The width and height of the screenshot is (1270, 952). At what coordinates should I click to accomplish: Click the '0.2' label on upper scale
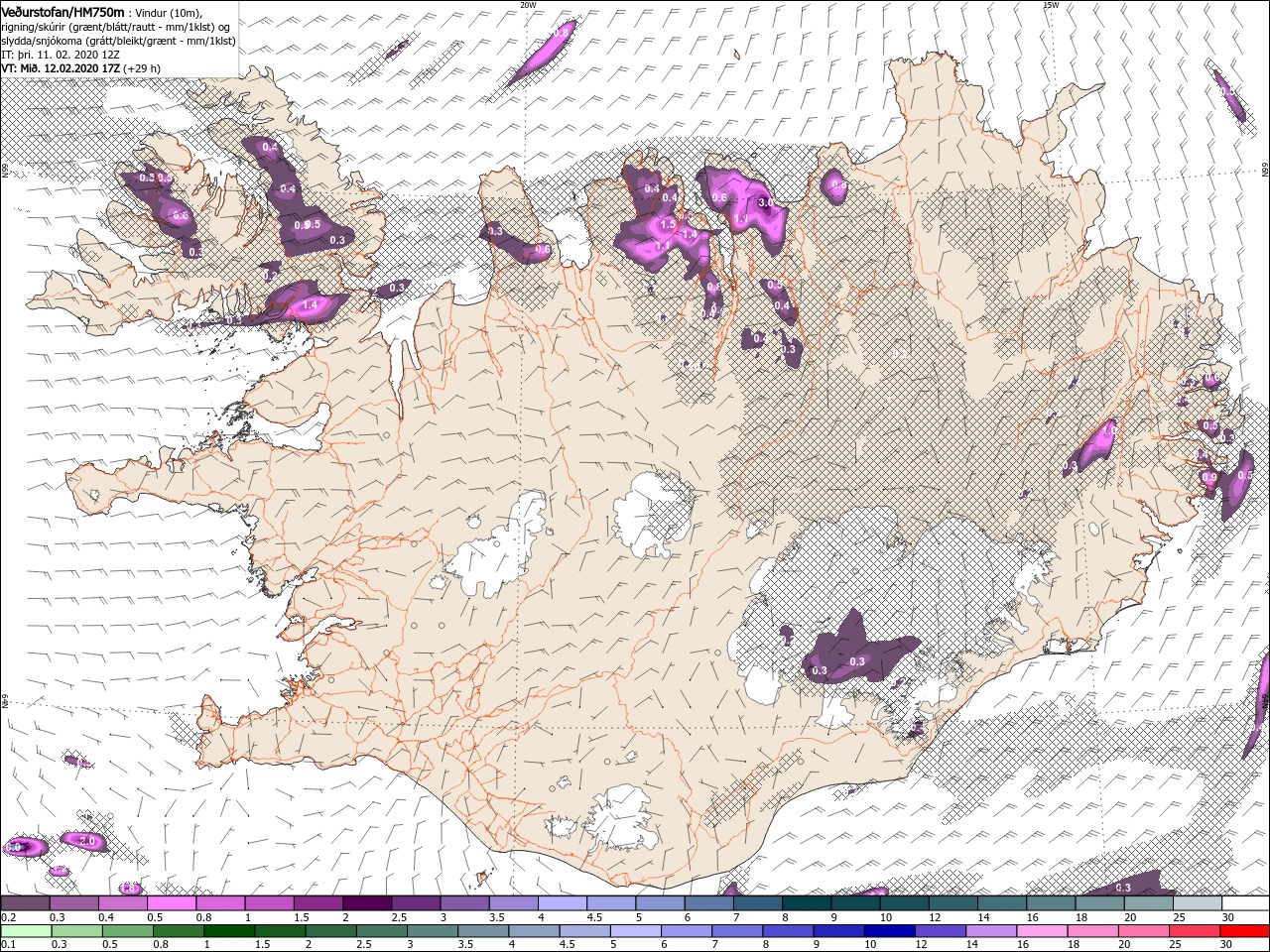click(x=9, y=917)
